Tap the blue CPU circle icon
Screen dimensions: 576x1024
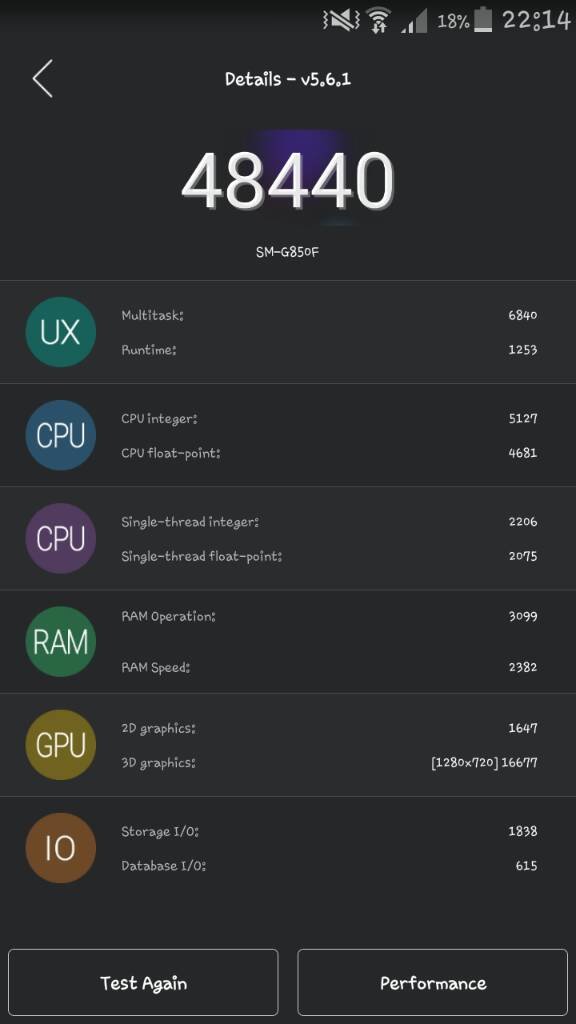click(61, 435)
